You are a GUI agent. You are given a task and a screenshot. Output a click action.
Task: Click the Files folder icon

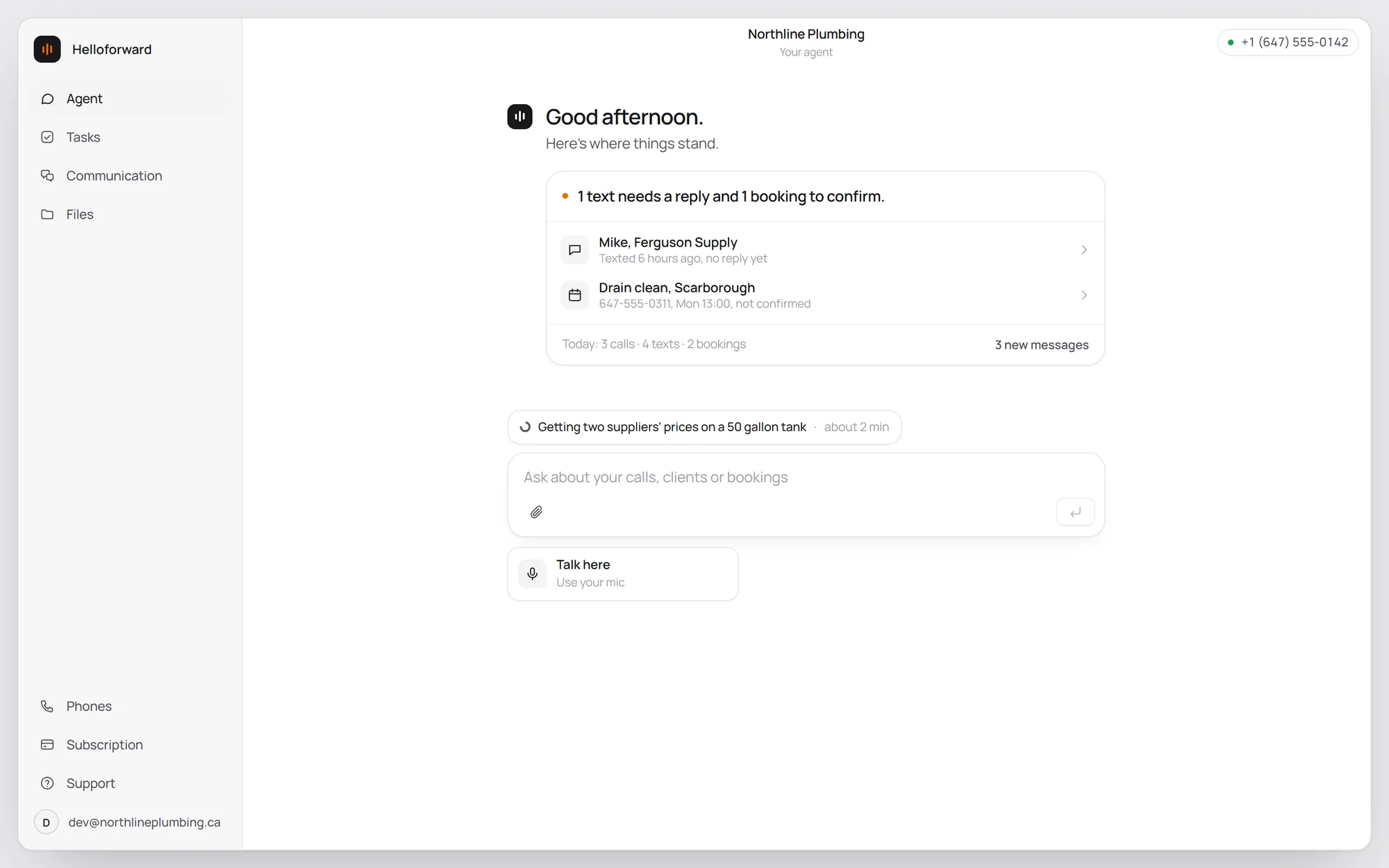(x=47, y=215)
